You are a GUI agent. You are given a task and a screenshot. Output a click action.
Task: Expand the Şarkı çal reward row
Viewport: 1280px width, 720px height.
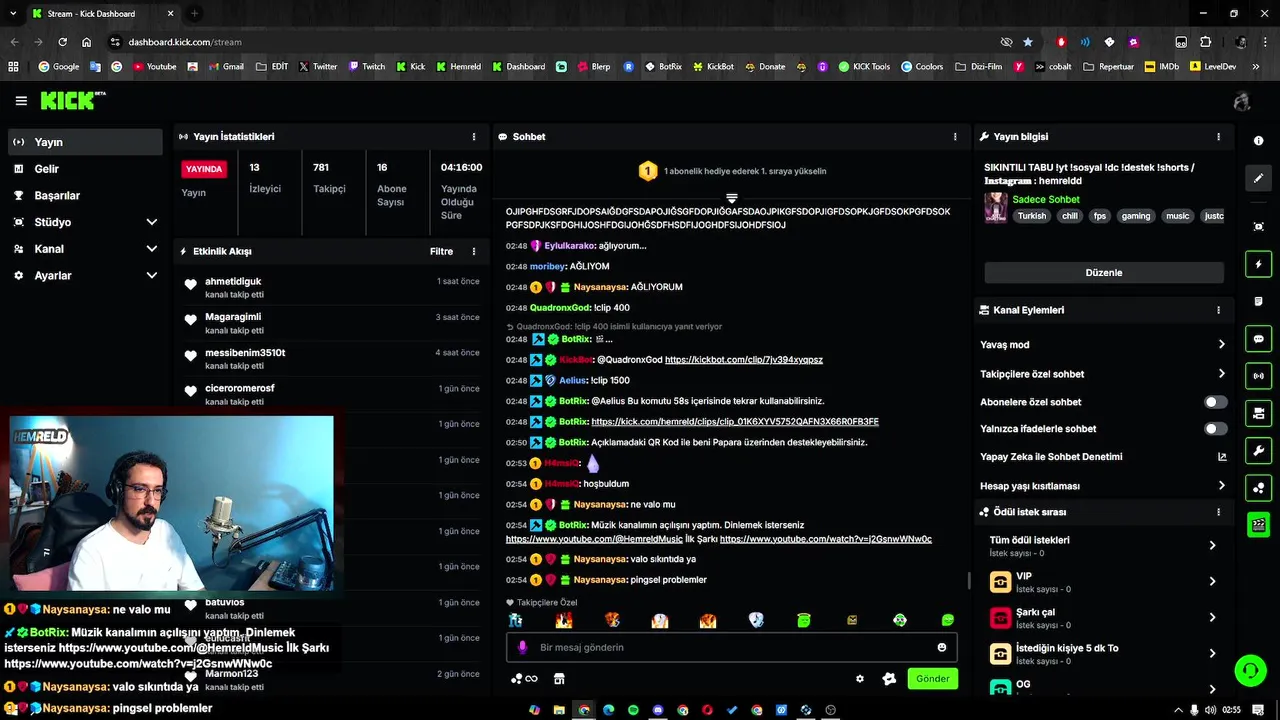click(1104, 618)
